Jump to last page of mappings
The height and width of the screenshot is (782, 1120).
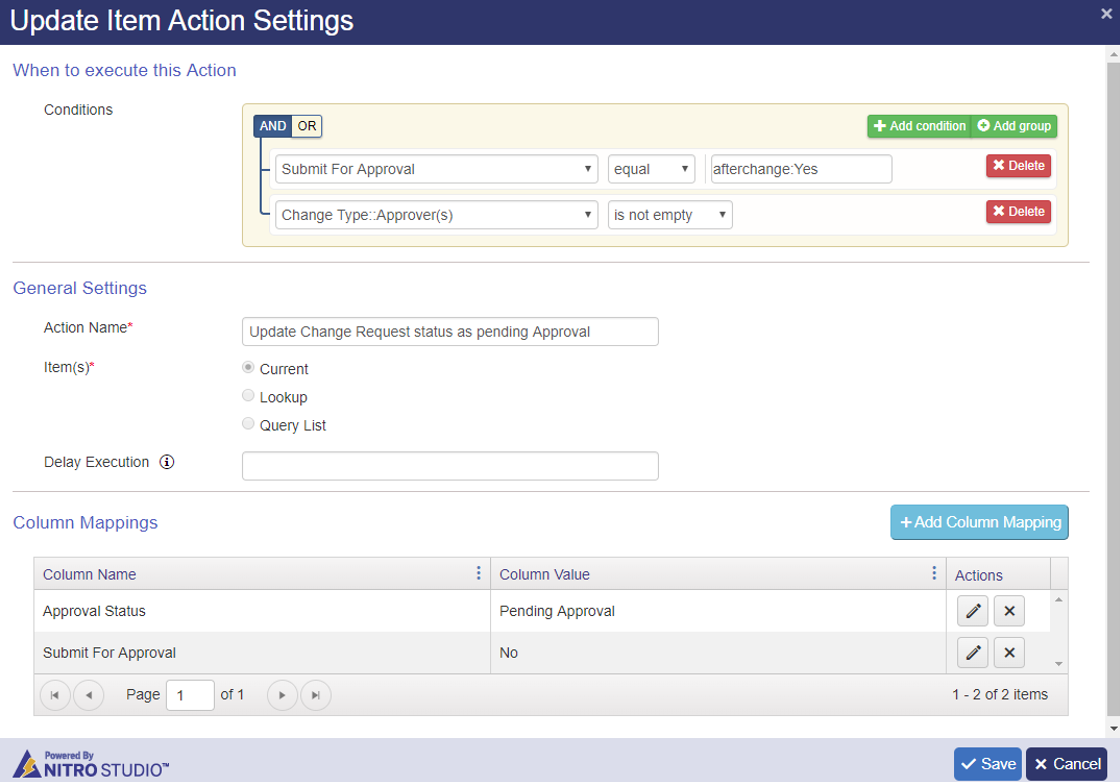click(316, 695)
